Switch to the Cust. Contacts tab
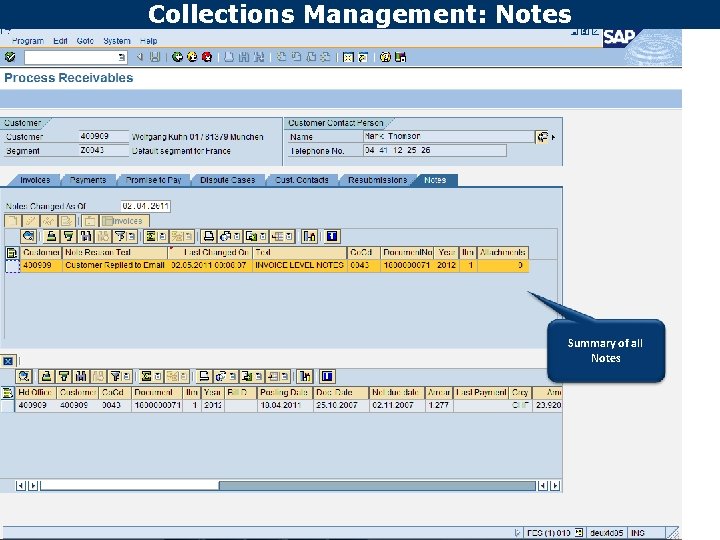Image resolution: width=720 pixels, height=540 pixels. click(x=302, y=180)
